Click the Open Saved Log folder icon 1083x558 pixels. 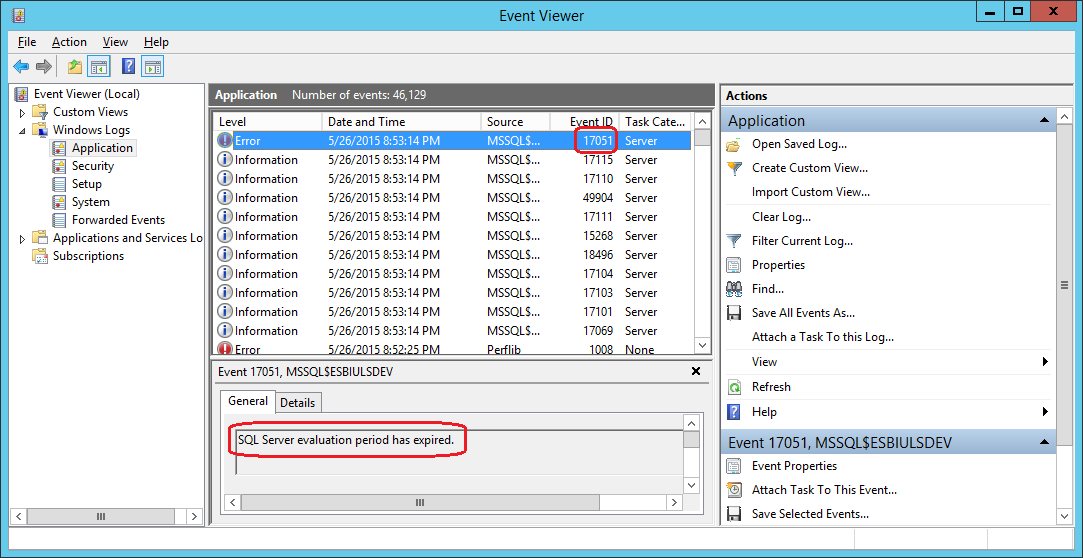(734, 144)
